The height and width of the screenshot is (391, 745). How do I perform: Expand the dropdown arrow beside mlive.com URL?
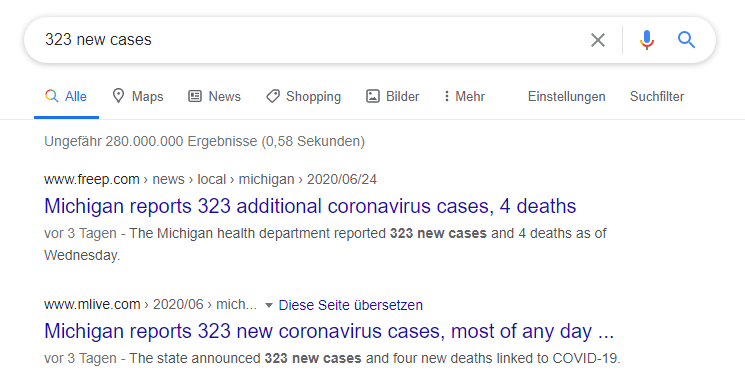(268, 305)
